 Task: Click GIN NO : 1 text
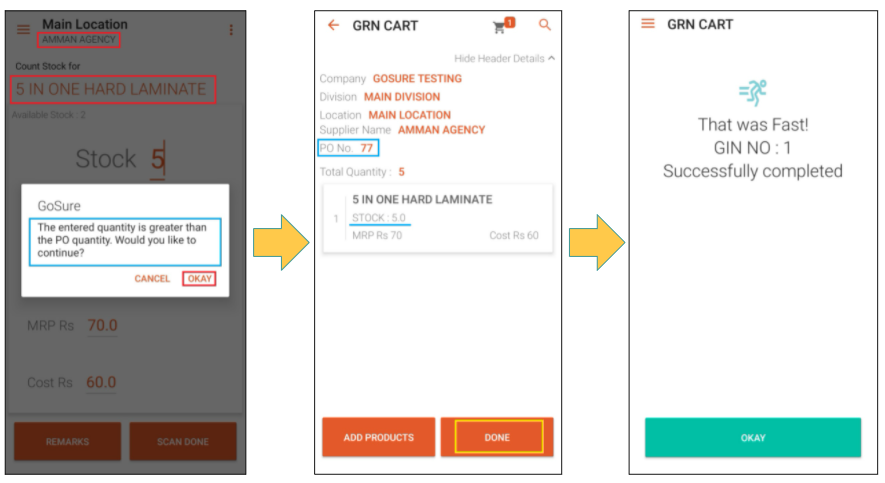(752, 148)
